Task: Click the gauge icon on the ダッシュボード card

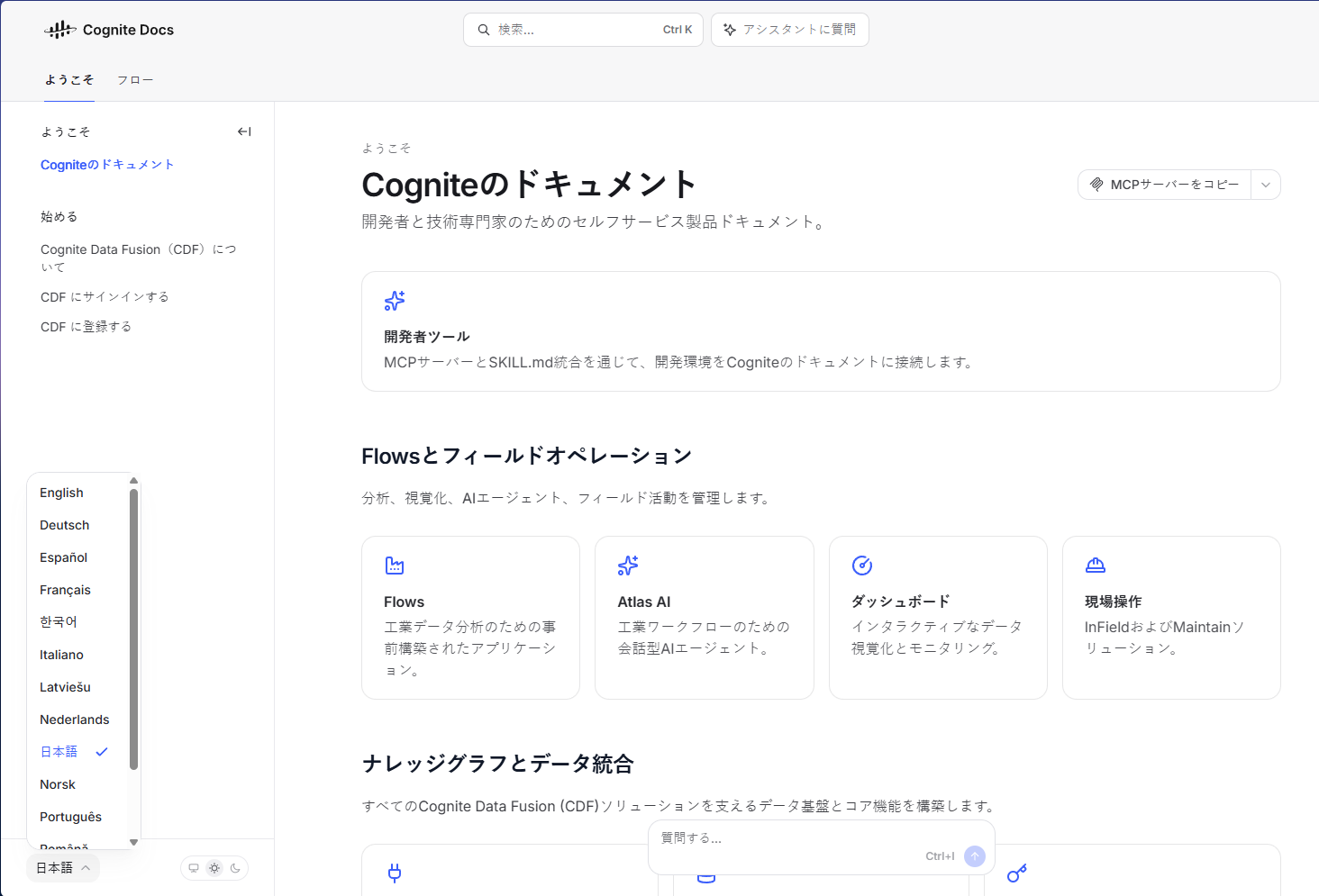Action: tap(862, 566)
